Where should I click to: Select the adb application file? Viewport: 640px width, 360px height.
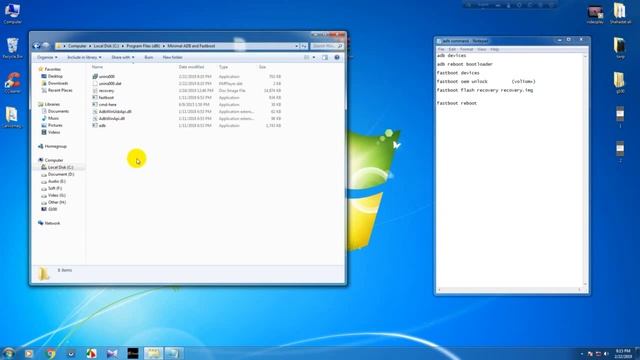pos(99,125)
